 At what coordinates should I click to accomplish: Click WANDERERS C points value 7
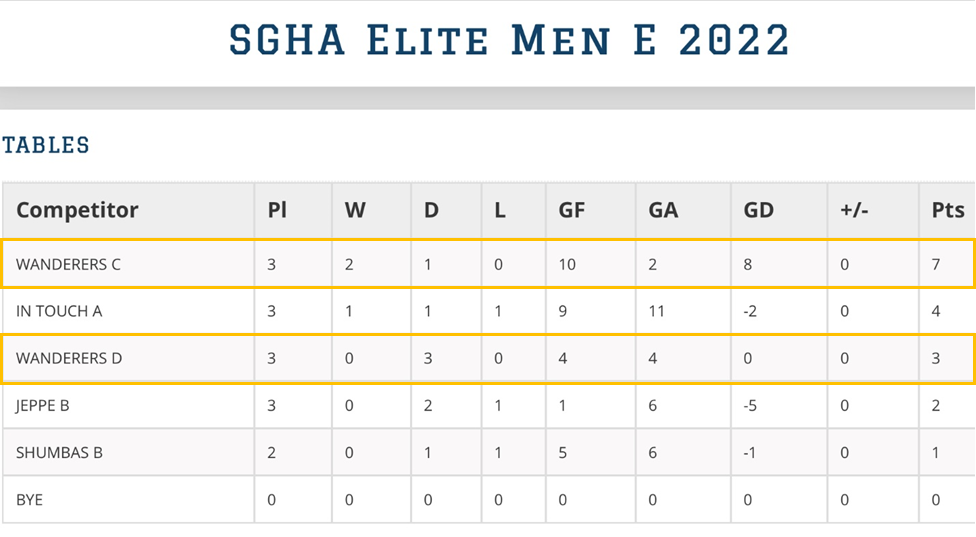[936, 265]
